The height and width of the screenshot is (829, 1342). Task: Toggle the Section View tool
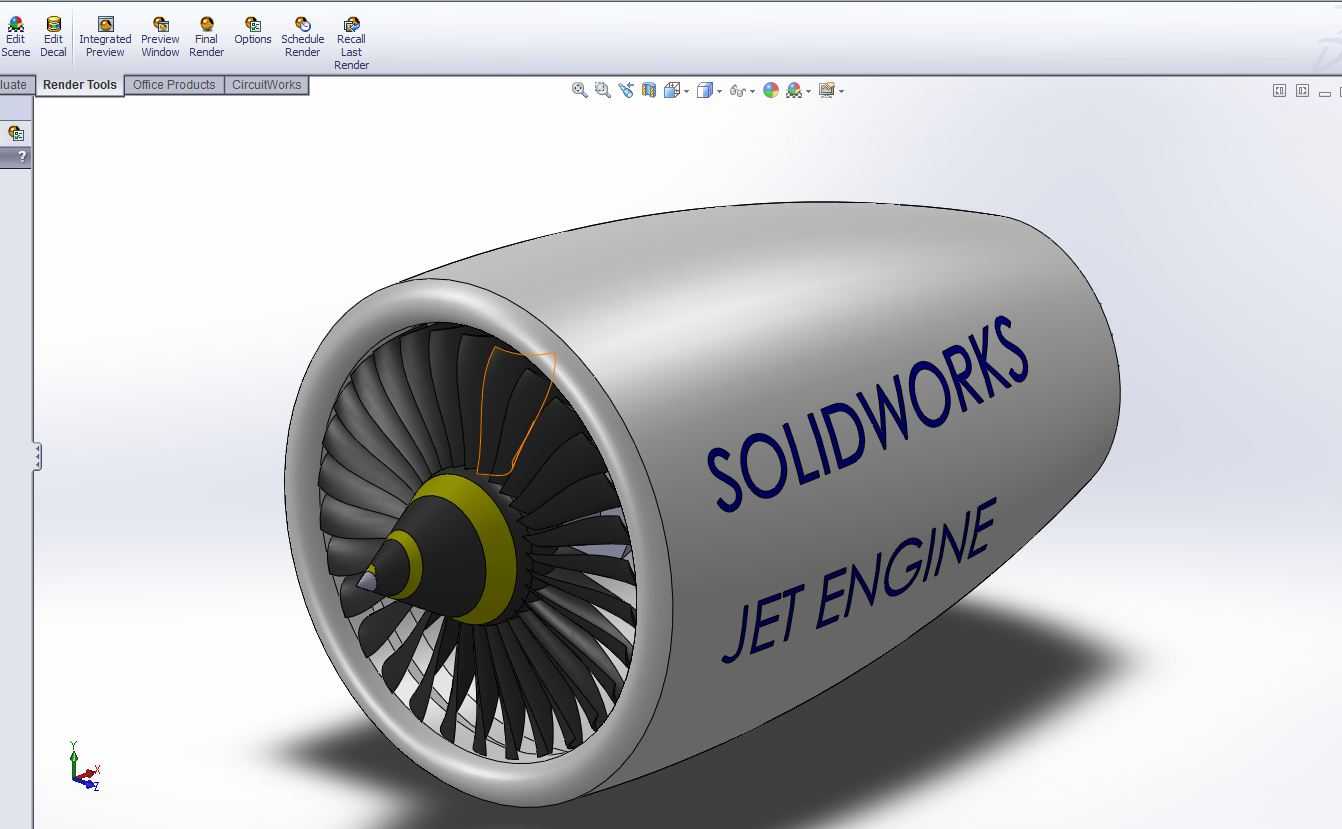tap(649, 90)
